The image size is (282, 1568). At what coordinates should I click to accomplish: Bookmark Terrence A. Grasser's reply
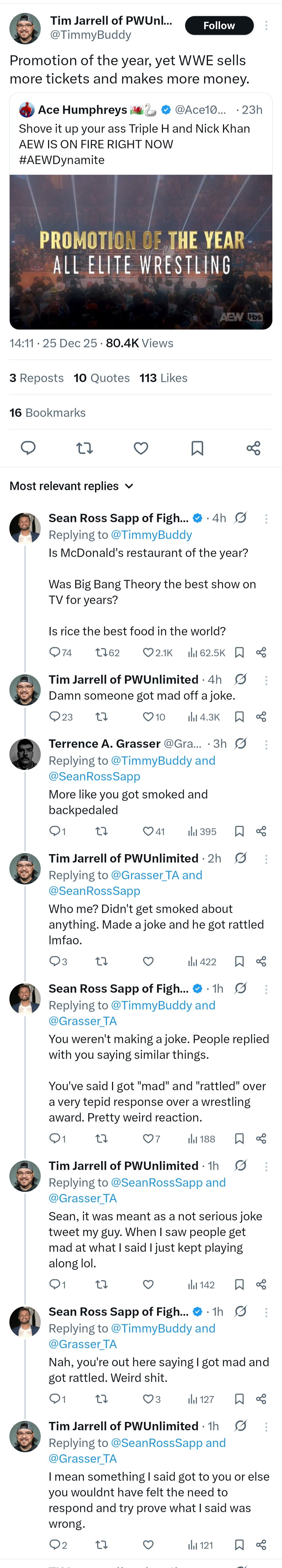(239, 832)
